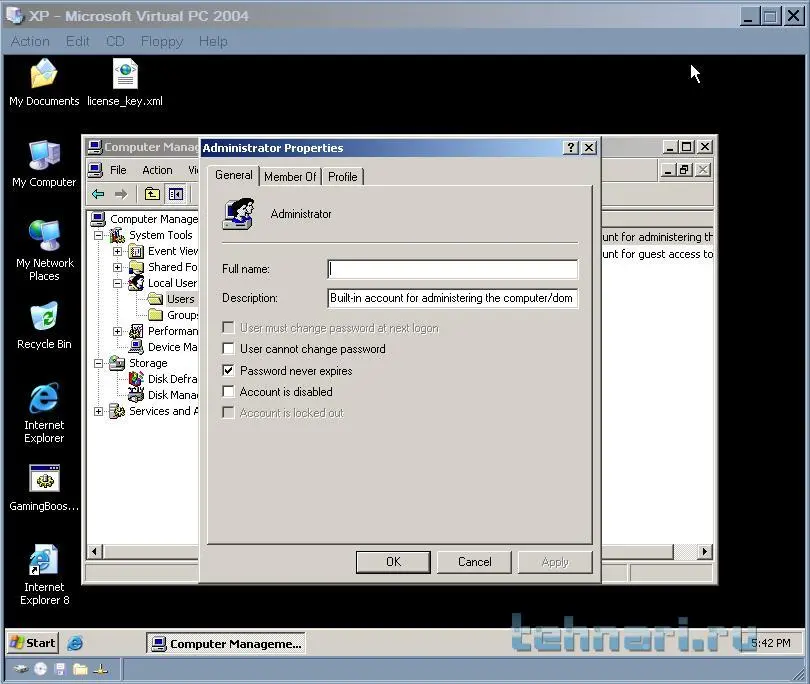Open the File menu in Computer Management
This screenshot has height=684, width=810.
coord(118,170)
